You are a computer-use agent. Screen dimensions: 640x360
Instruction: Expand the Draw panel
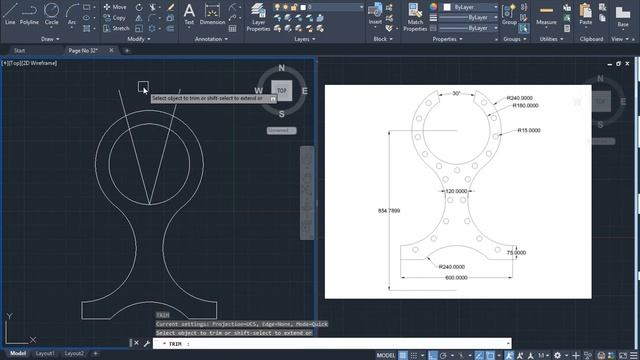pyautogui.click(x=50, y=39)
